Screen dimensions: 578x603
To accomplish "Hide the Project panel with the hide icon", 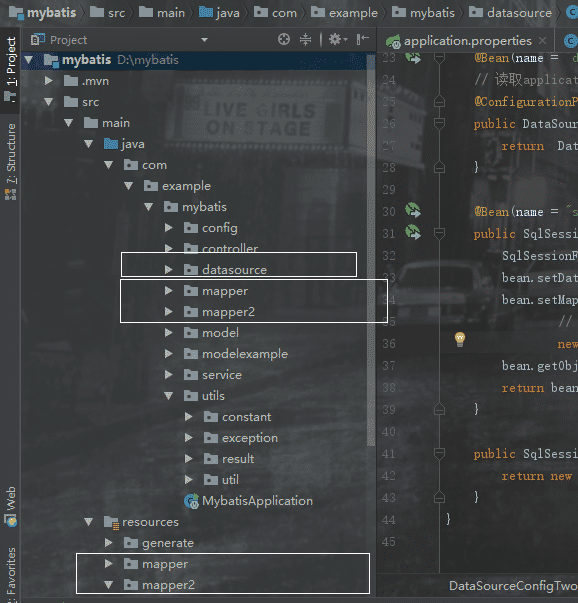I will click(x=363, y=39).
